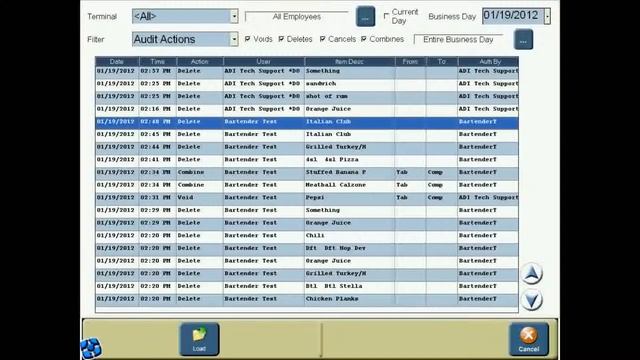Uncheck the Voids checkbox

pos(247,39)
